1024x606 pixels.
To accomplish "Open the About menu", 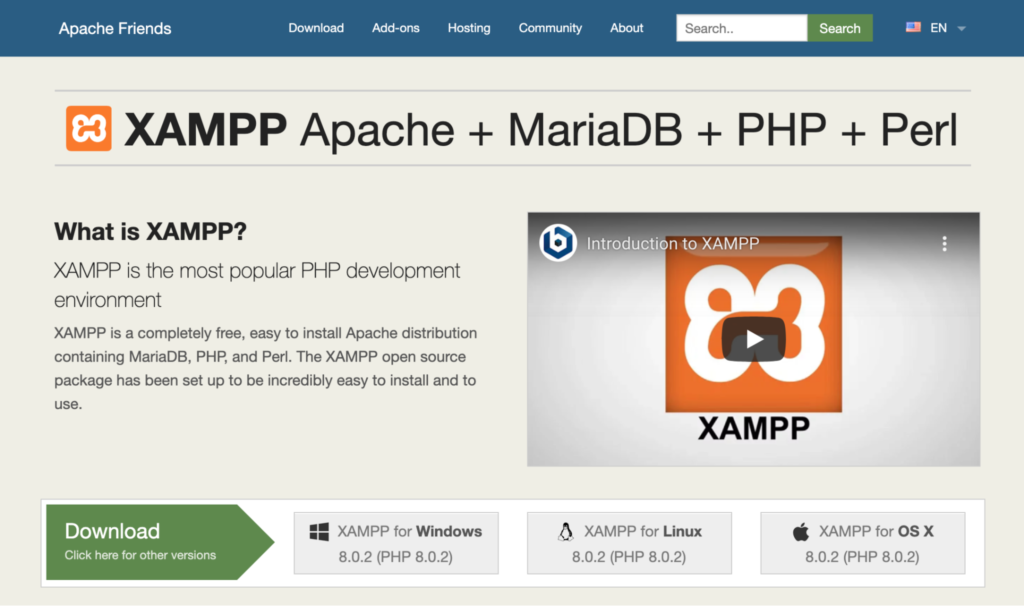I will click(626, 28).
